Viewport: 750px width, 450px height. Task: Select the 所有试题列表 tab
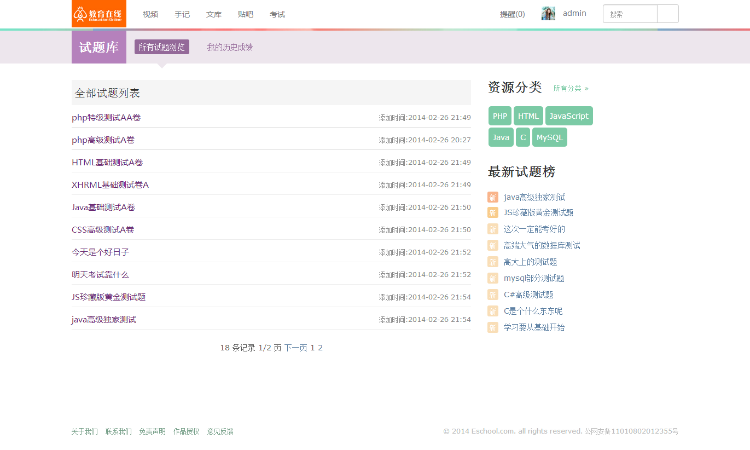162,47
